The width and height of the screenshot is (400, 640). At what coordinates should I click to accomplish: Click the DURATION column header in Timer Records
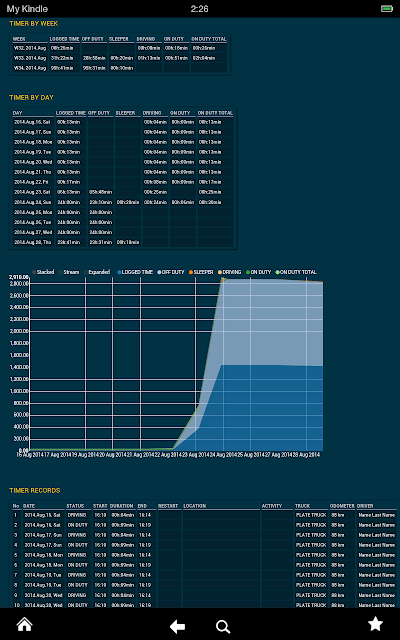coord(122,506)
